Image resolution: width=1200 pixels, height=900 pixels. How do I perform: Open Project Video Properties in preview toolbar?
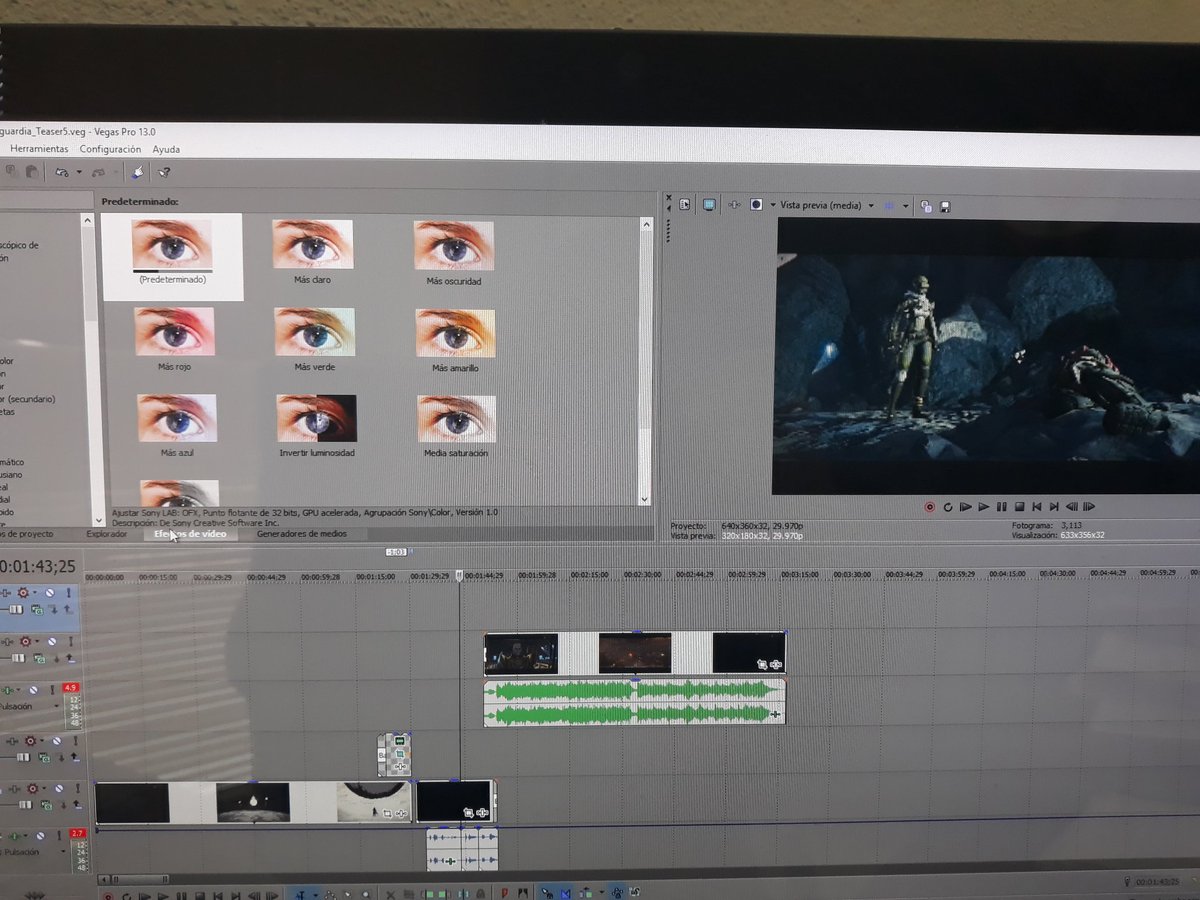coord(685,204)
